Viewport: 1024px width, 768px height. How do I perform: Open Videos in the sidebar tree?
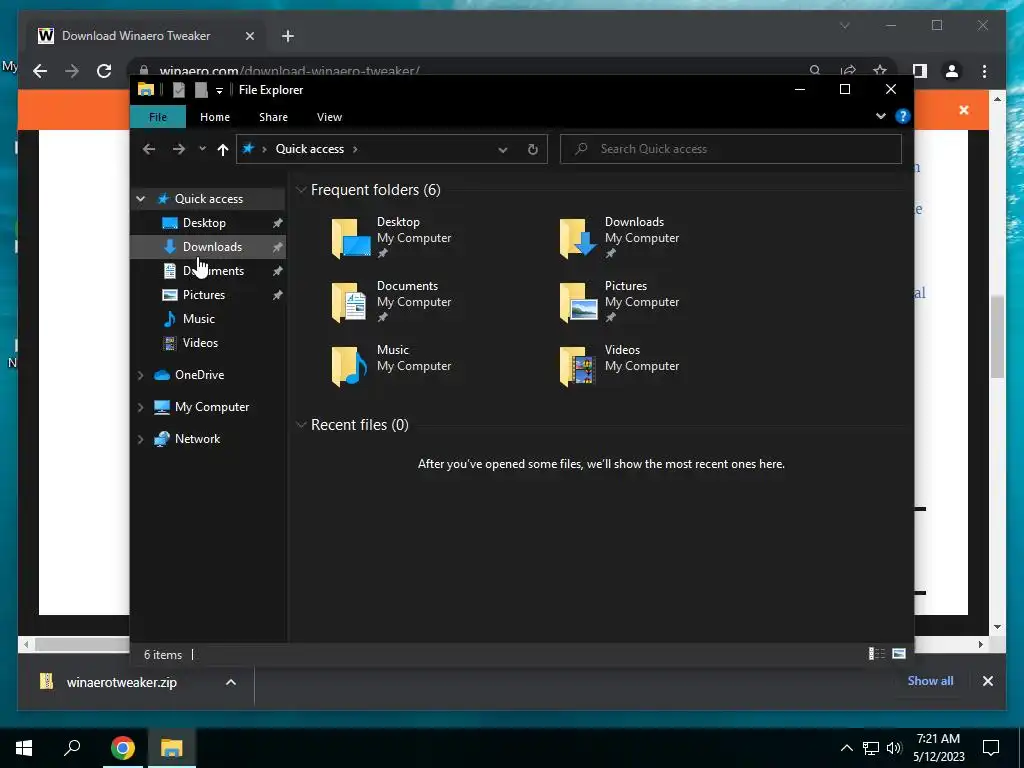(x=200, y=343)
